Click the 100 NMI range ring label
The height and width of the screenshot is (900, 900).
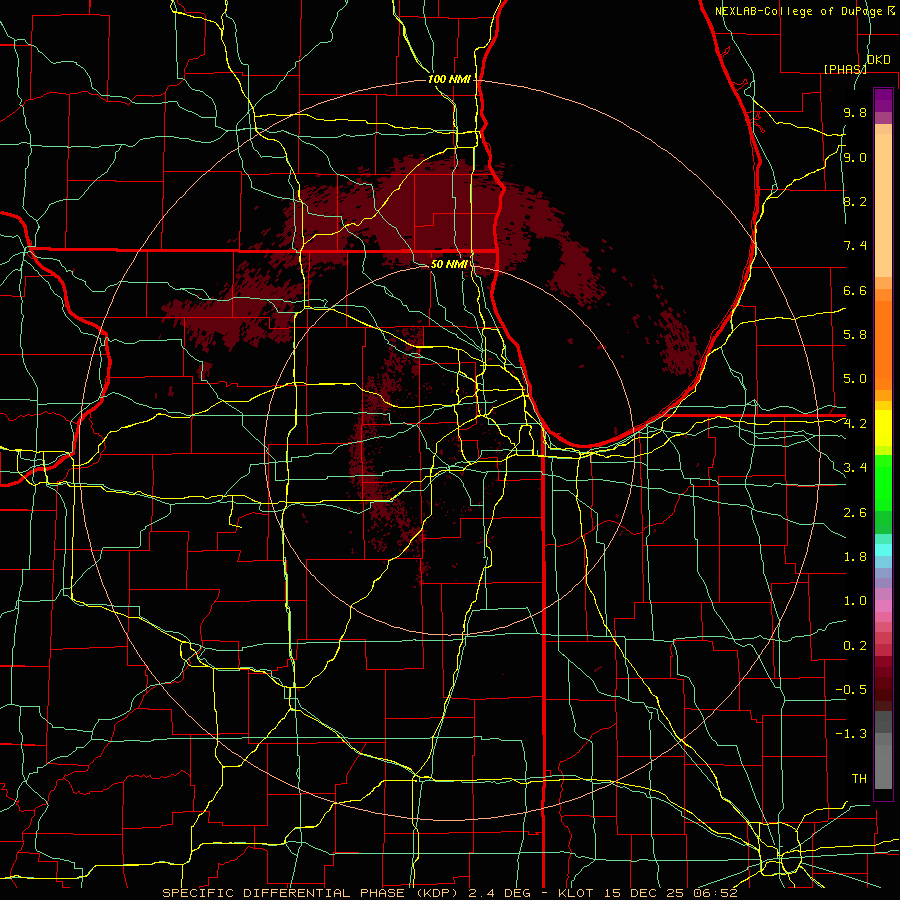pyautogui.click(x=449, y=79)
